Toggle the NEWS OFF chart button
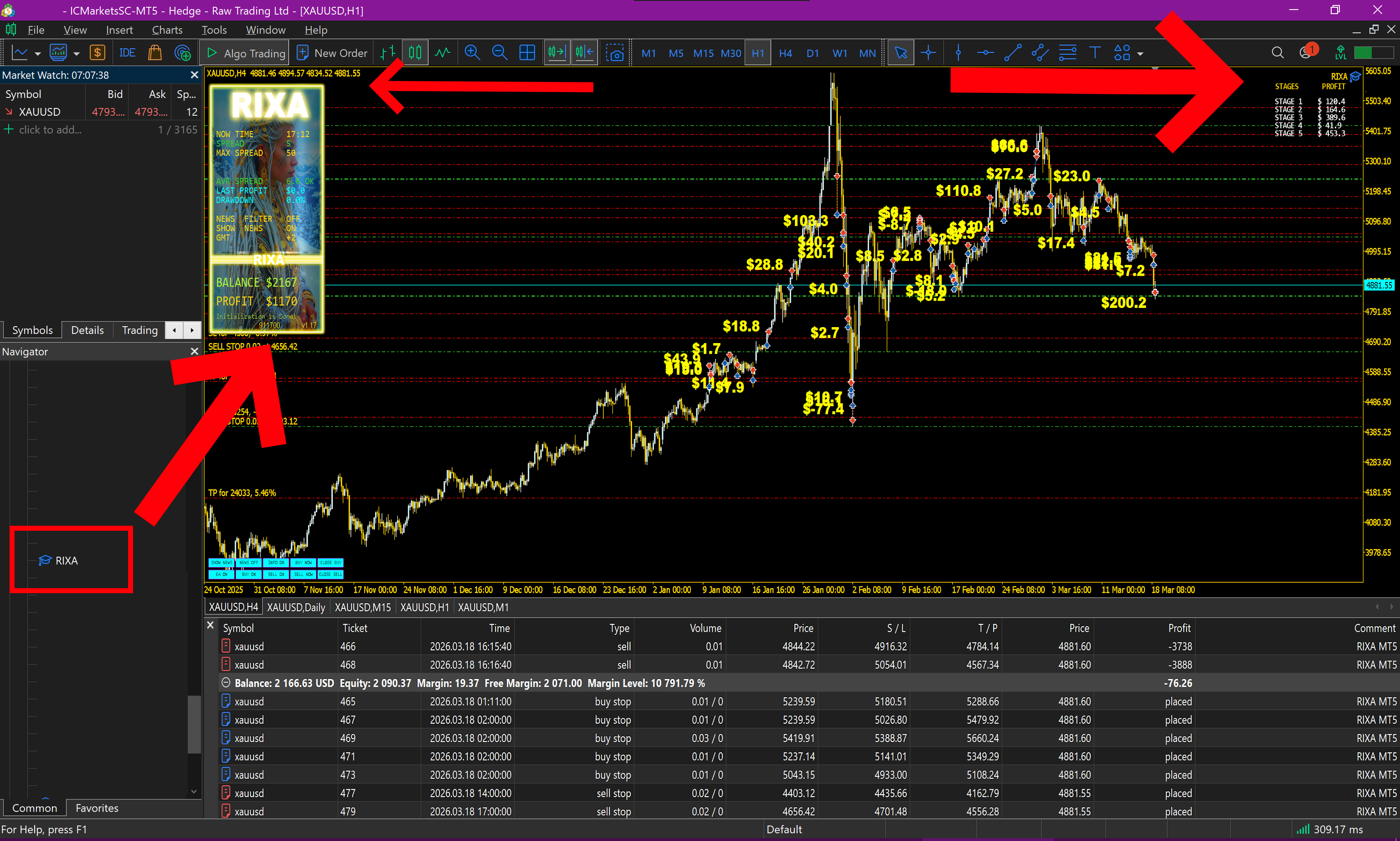The image size is (1400, 841). coord(249,563)
